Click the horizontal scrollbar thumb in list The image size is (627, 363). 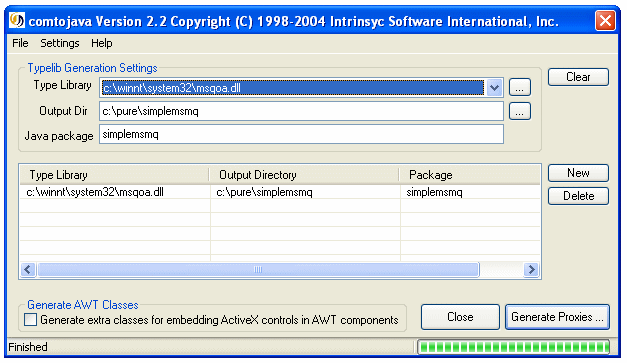tap(258, 270)
